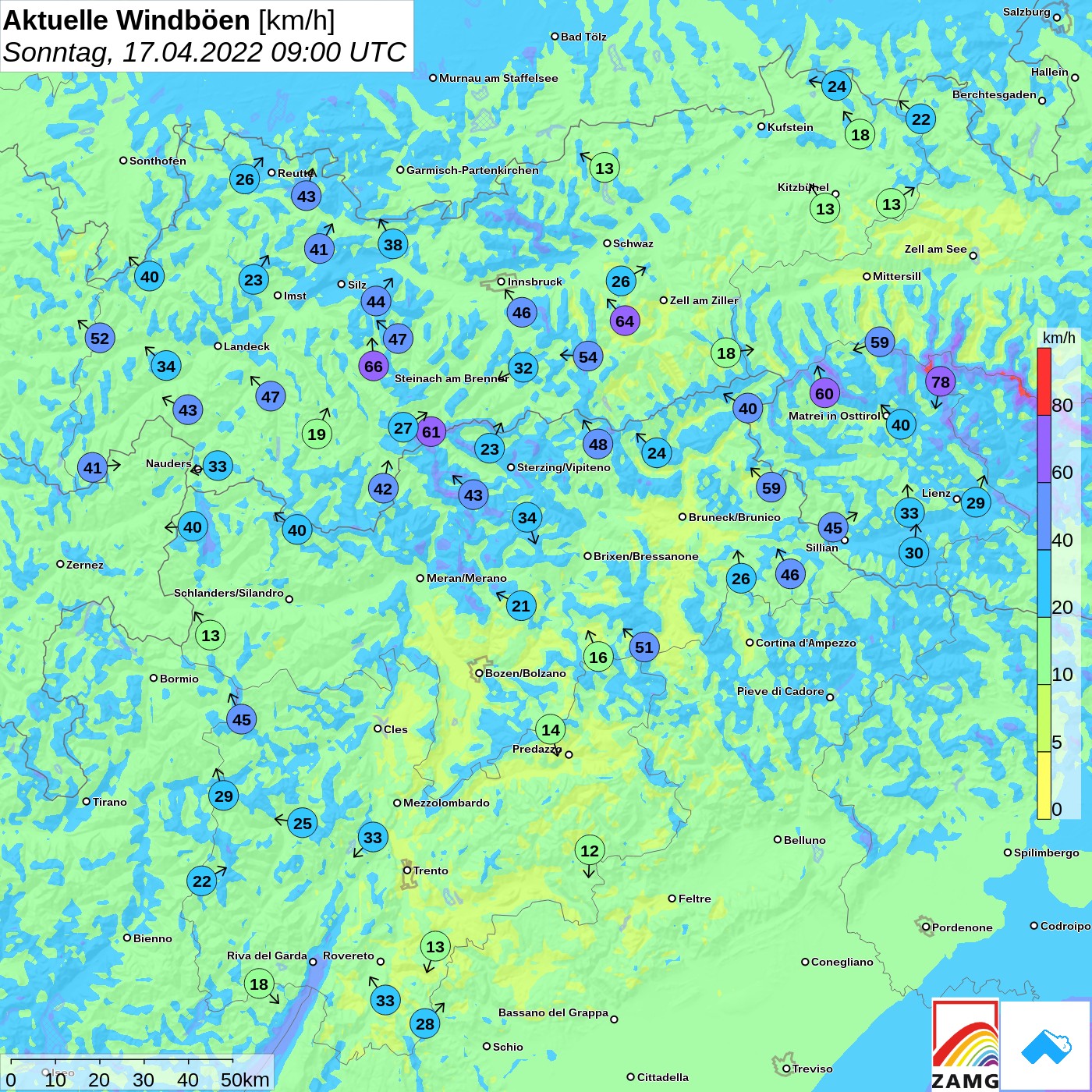Image resolution: width=1092 pixels, height=1092 pixels.
Task: Click the Treviso city label
Action: pyautogui.click(x=813, y=1069)
